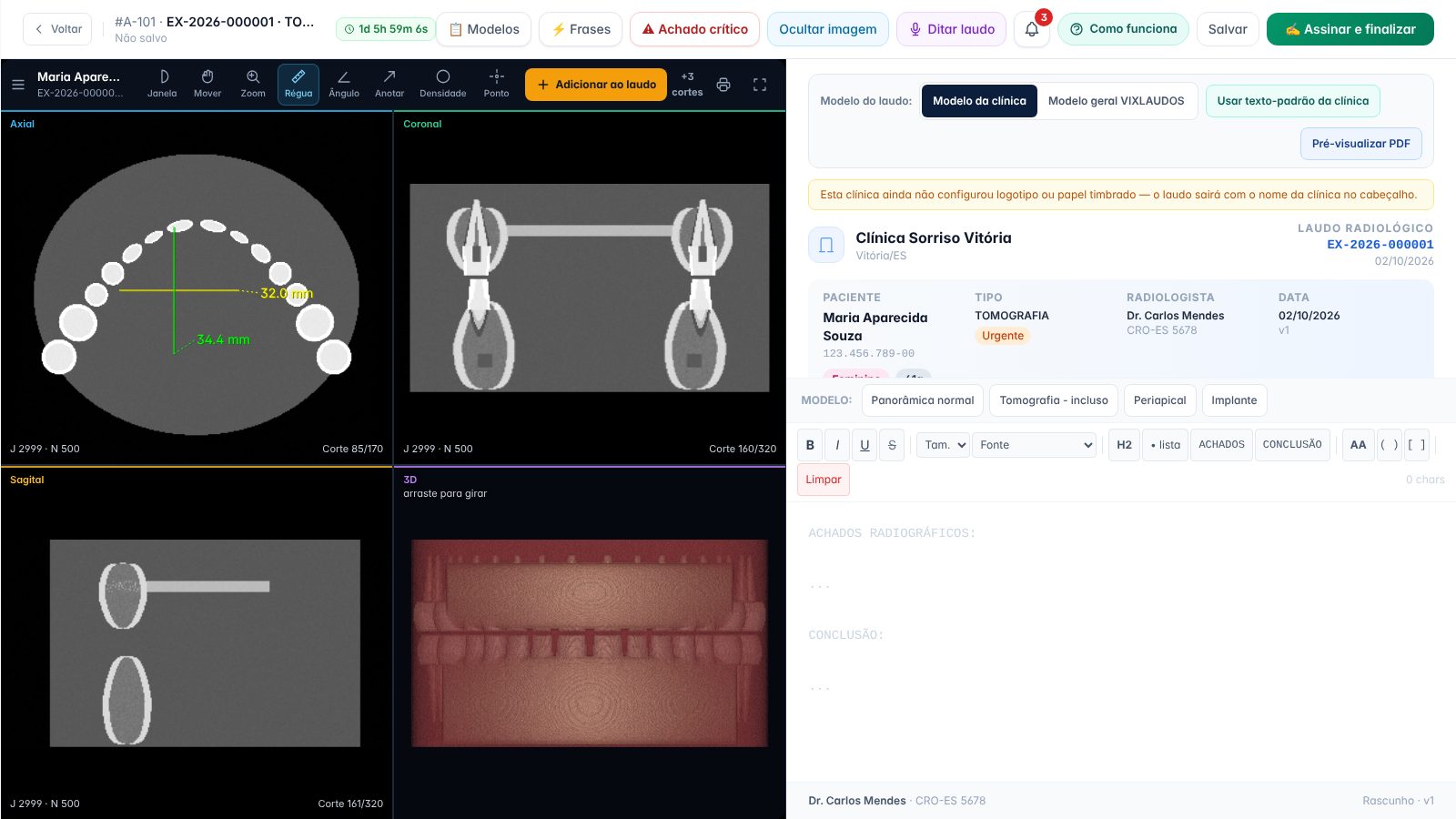Apply italic formatting

pyautogui.click(x=837, y=445)
